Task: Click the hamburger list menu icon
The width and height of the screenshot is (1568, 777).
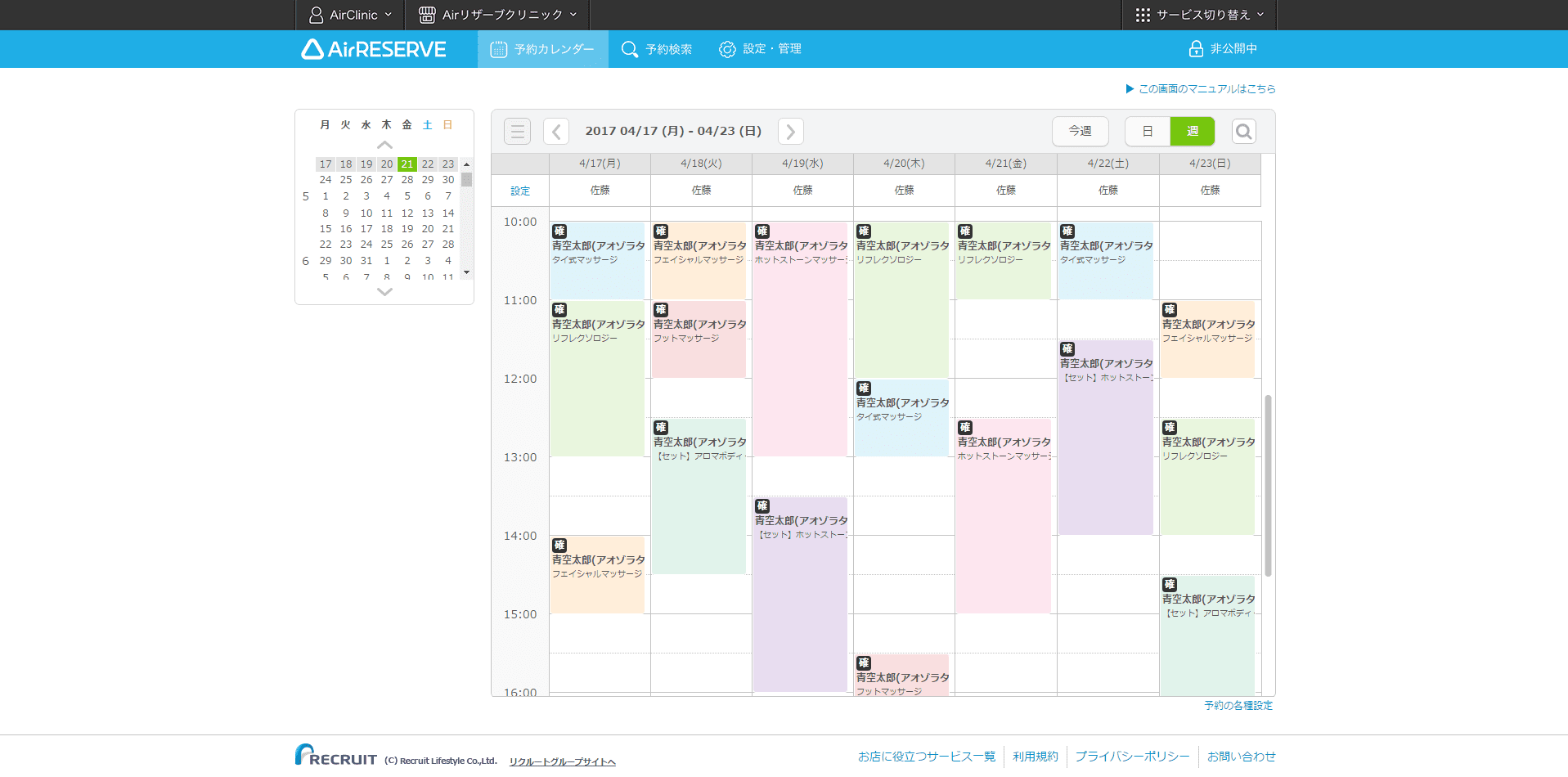Action: pos(517,132)
